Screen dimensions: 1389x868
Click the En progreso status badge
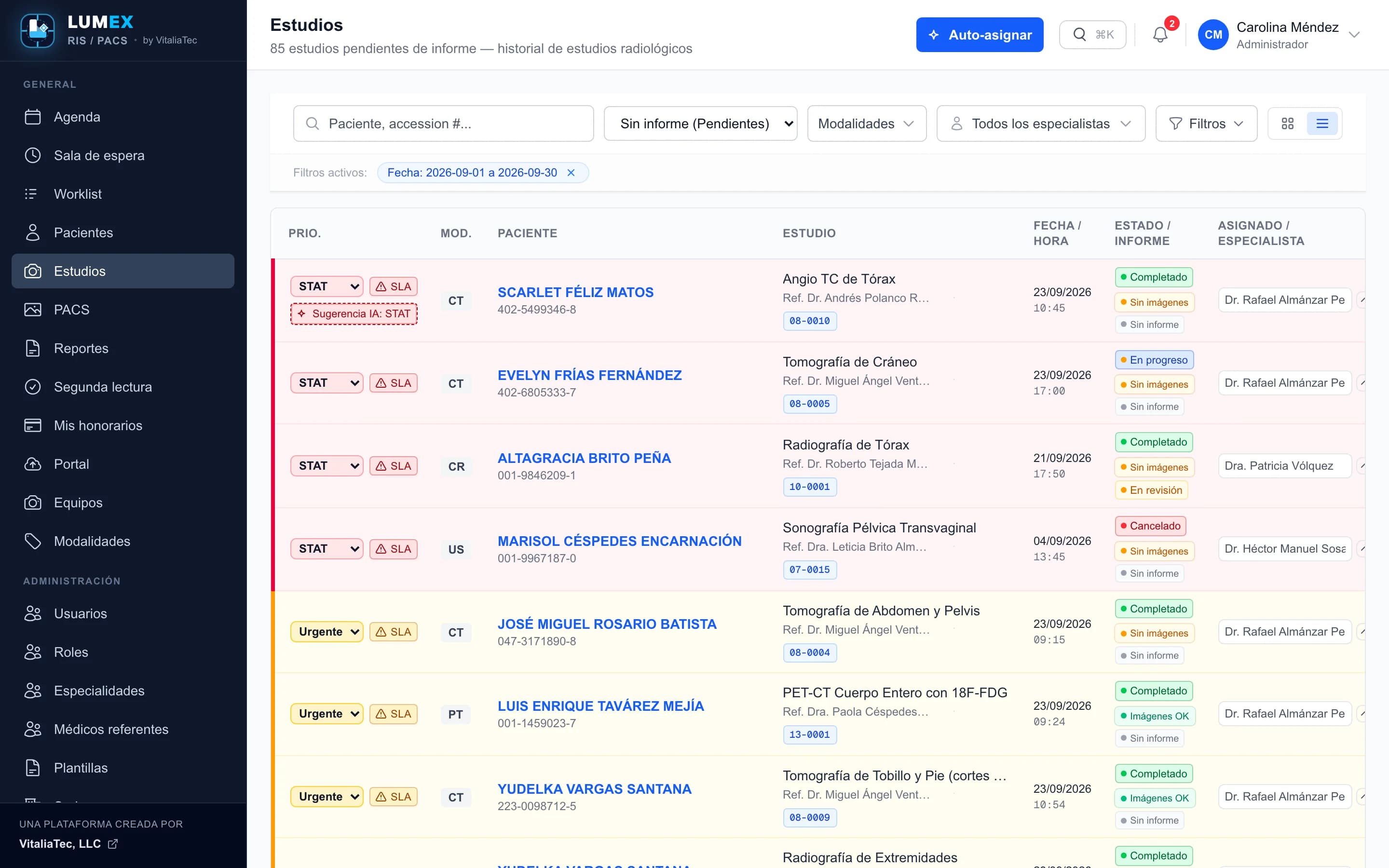1154,360
